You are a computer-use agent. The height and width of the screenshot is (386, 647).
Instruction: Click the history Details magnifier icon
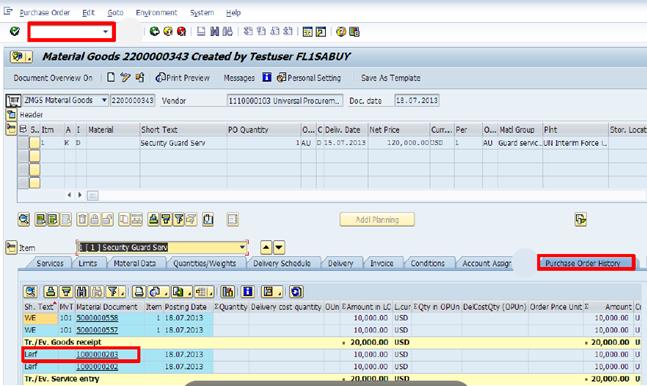31,292
